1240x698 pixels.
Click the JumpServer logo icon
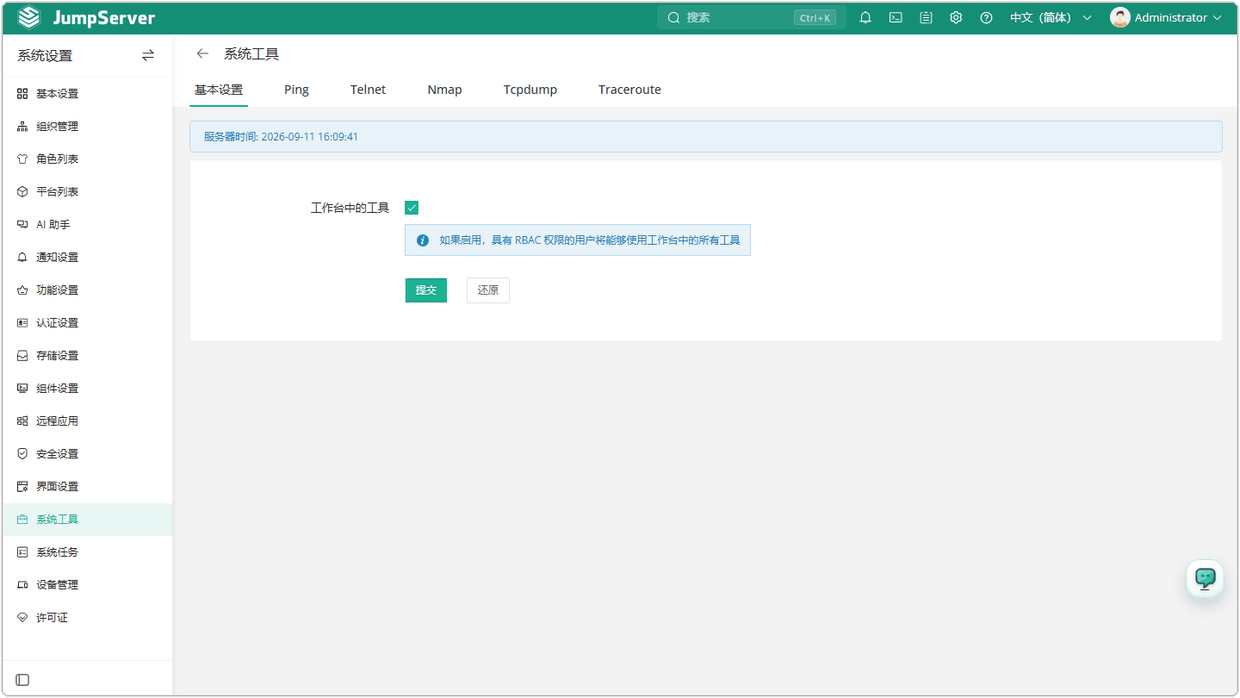point(29,18)
